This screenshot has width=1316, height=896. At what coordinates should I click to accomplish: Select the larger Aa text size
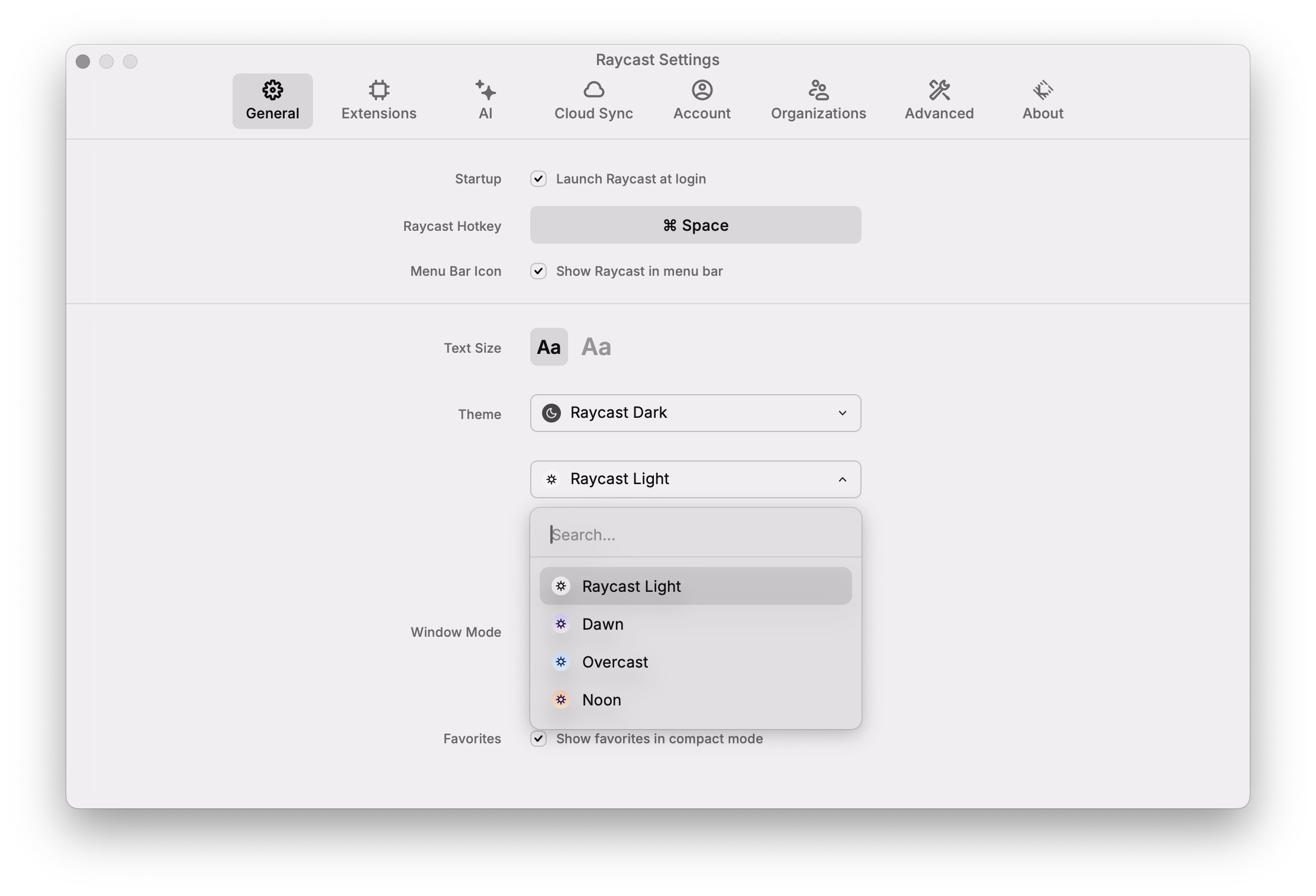596,347
